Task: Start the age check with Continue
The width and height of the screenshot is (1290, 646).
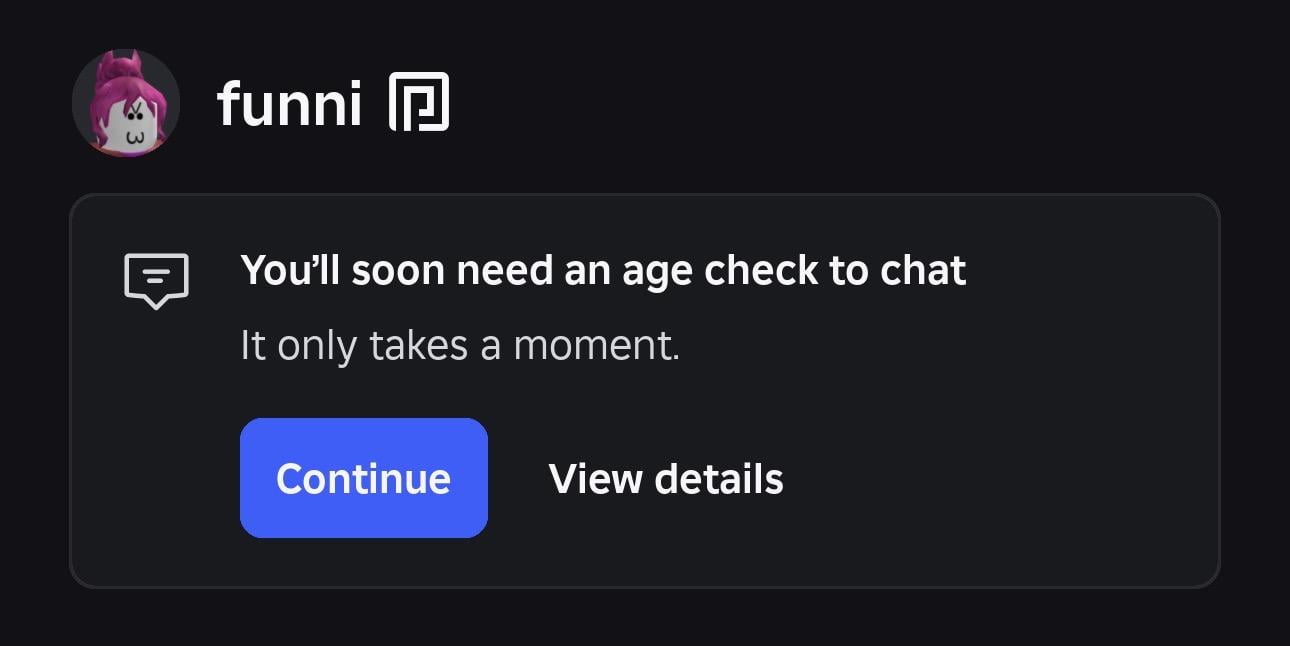Action: 363,478
